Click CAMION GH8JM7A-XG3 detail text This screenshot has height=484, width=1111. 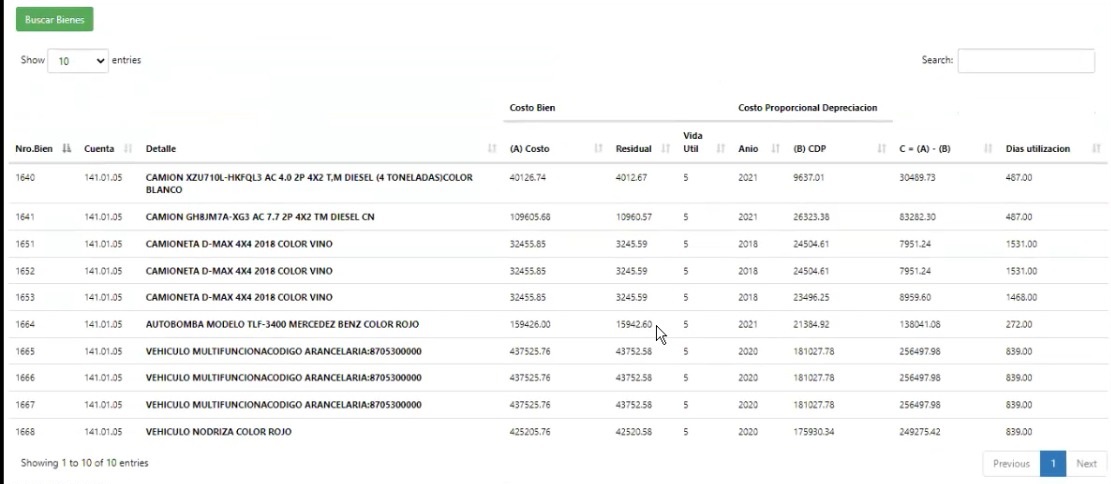260,217
